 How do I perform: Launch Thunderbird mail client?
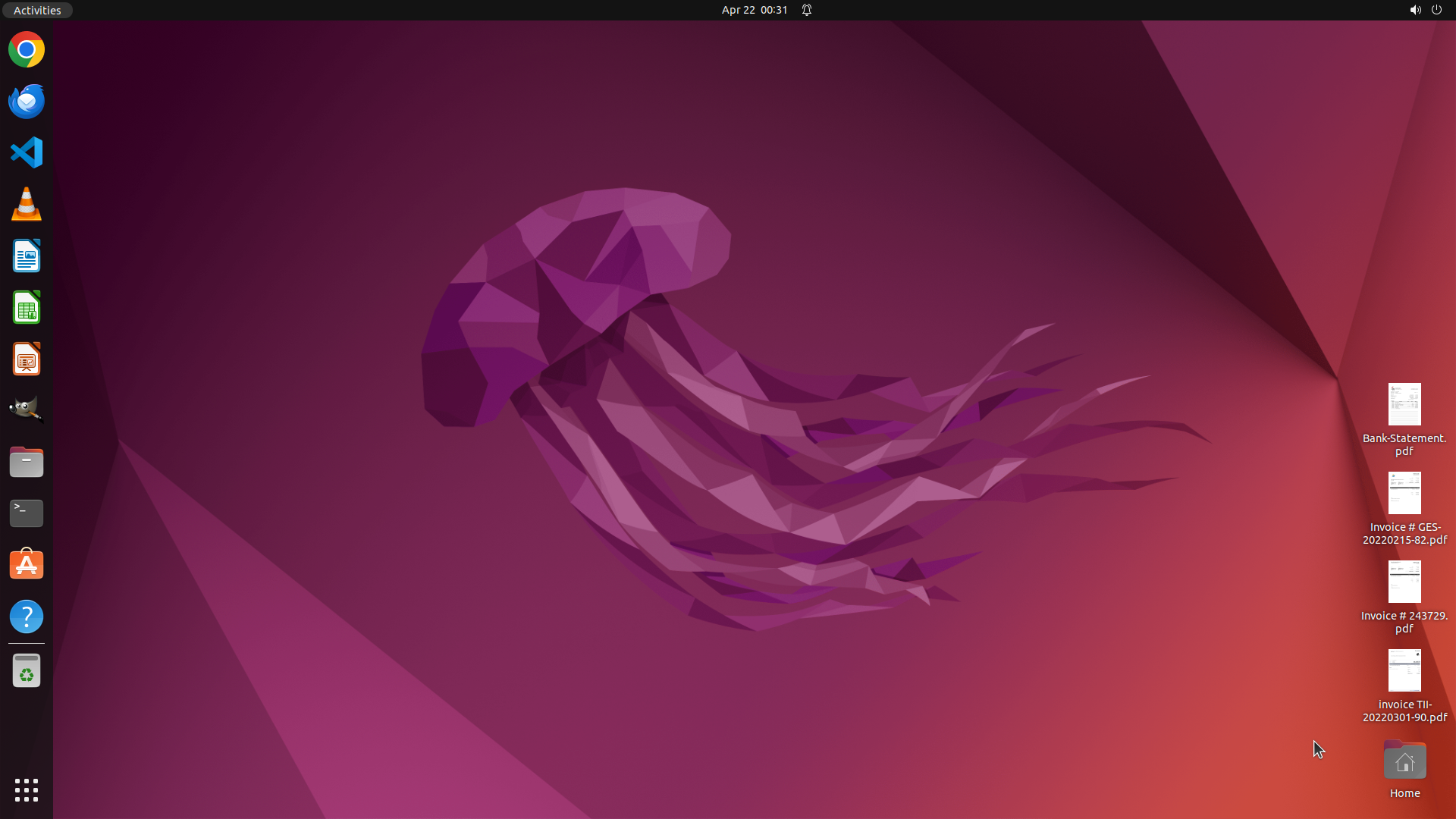click(27, 102)
